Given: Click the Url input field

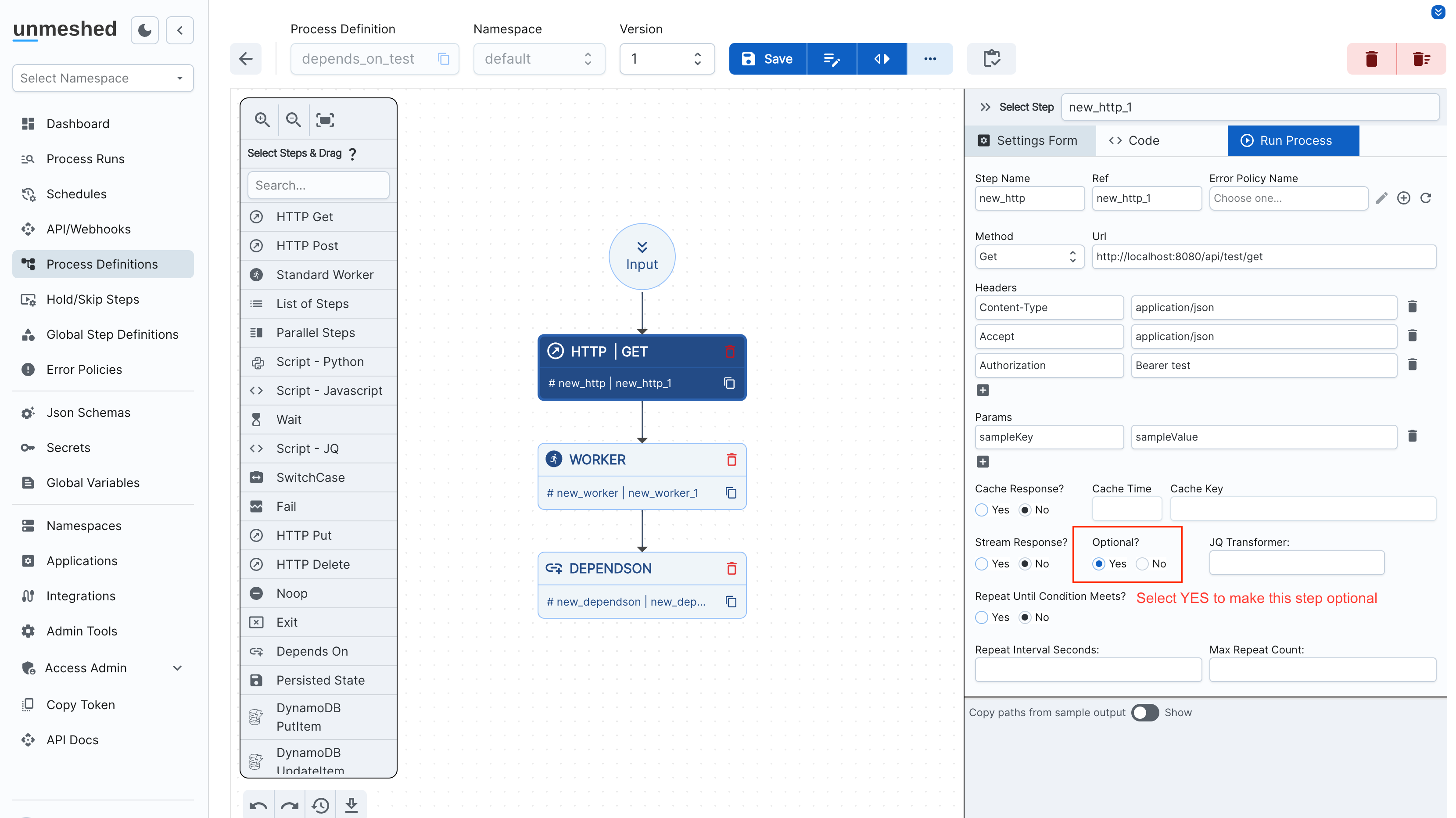Looking at the screenshot, I should pyautogui.click(x=1263, y=257).
